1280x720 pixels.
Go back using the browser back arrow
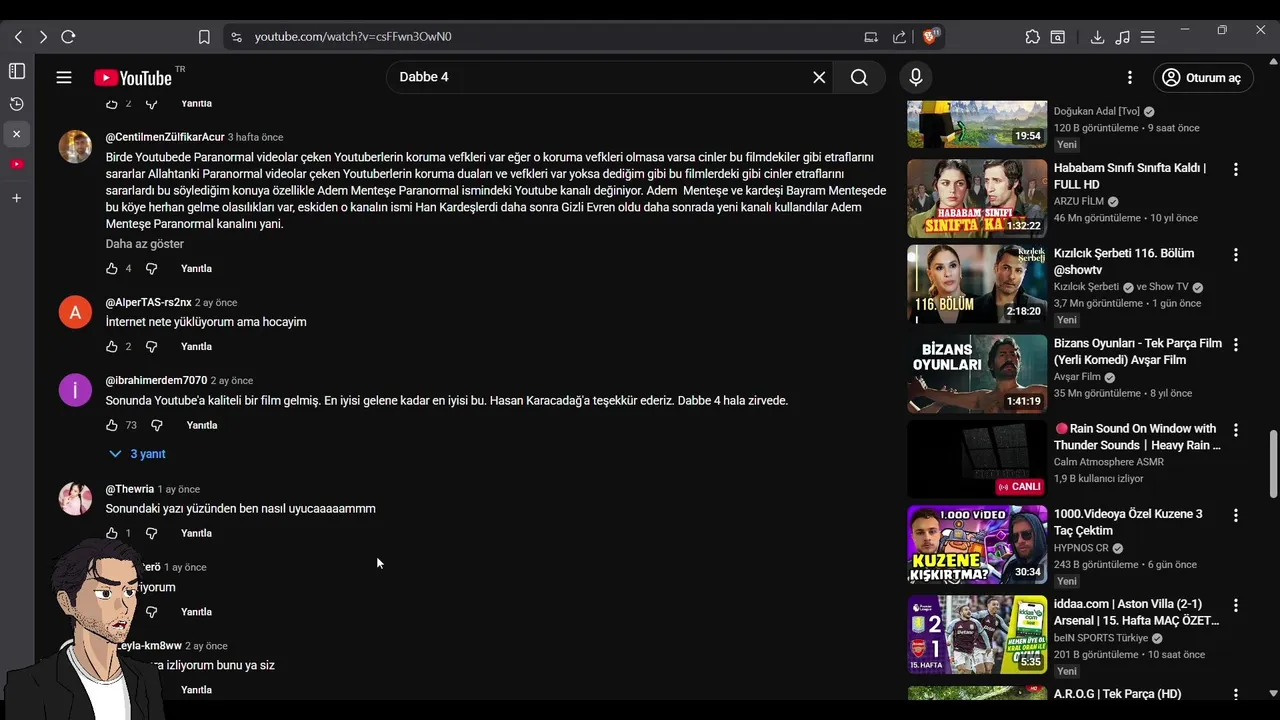click(18, 37)
